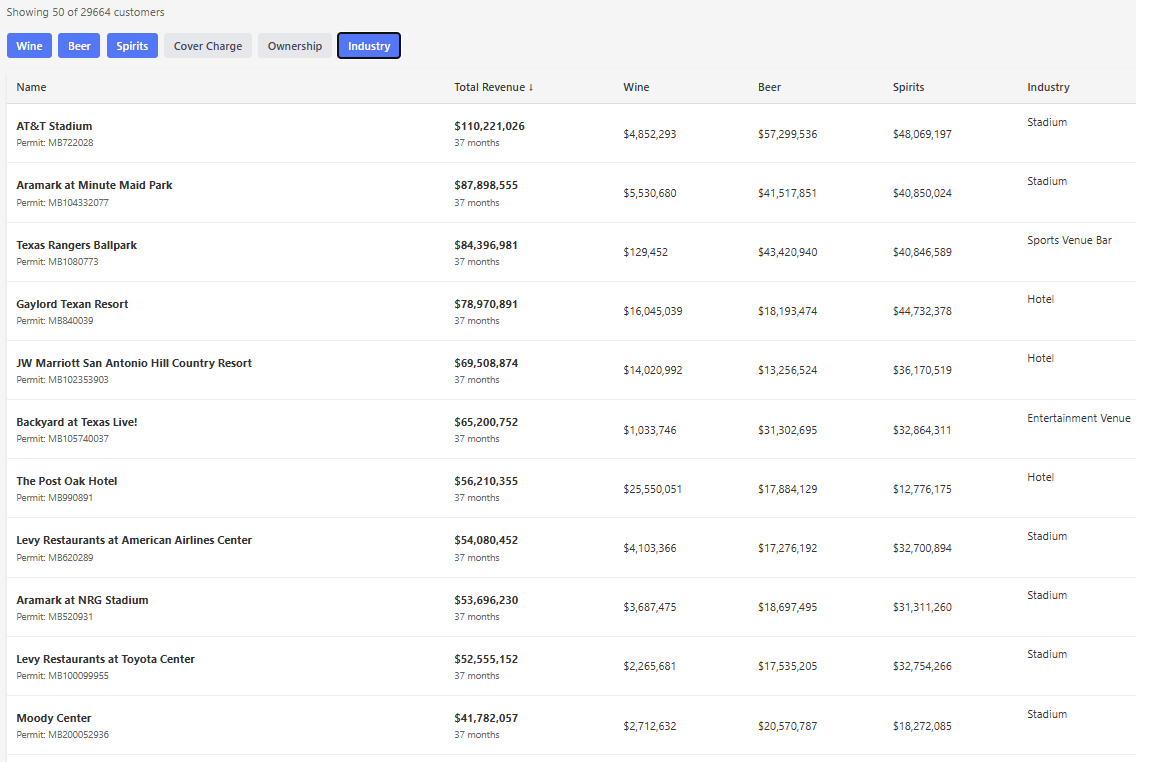
Task: Open the AT&T Stadium customer entry
Action: coord(54,126)
